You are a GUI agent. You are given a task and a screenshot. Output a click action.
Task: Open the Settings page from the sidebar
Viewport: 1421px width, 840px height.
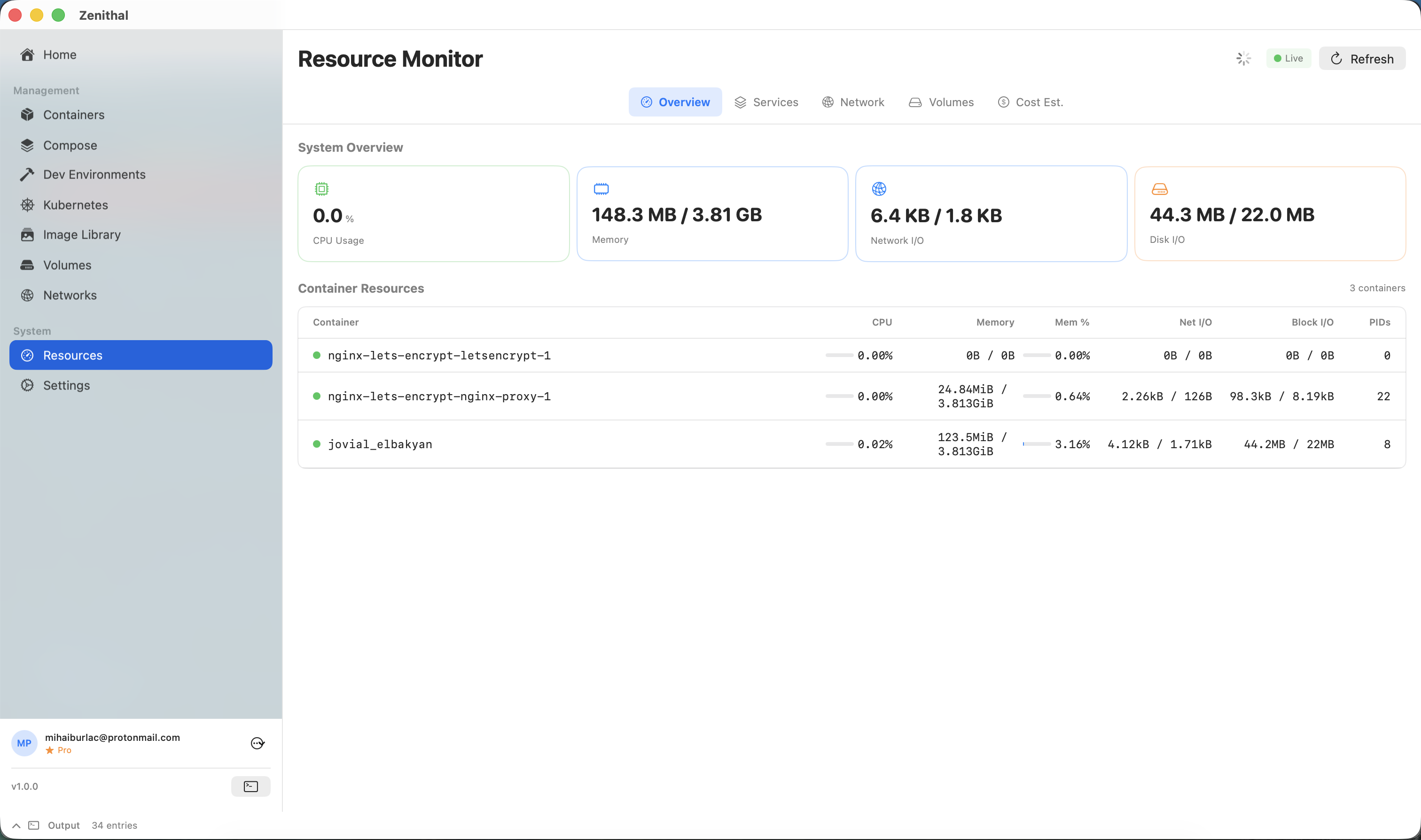67,385
